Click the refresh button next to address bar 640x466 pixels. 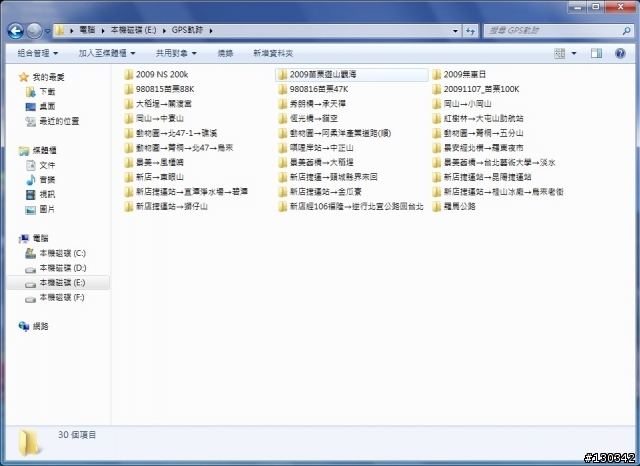click(x=471, y=31)
